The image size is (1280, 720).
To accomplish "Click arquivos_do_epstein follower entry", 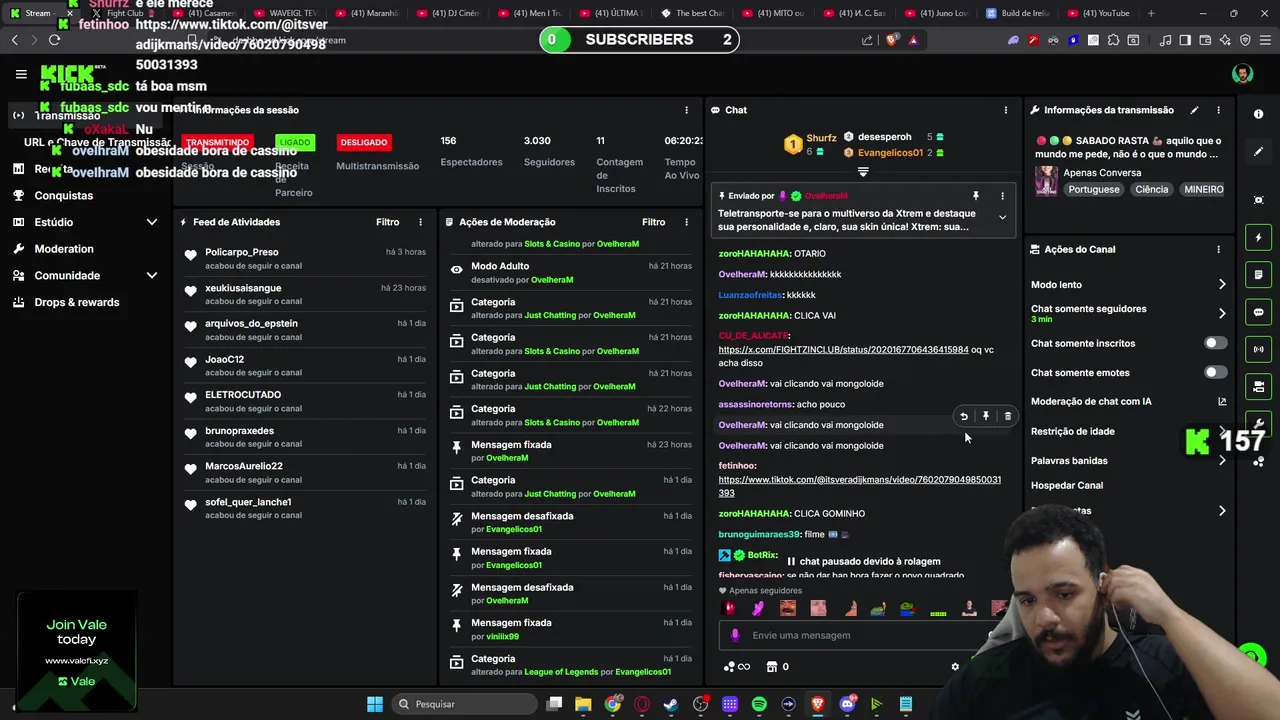I will tap(251, 324).
